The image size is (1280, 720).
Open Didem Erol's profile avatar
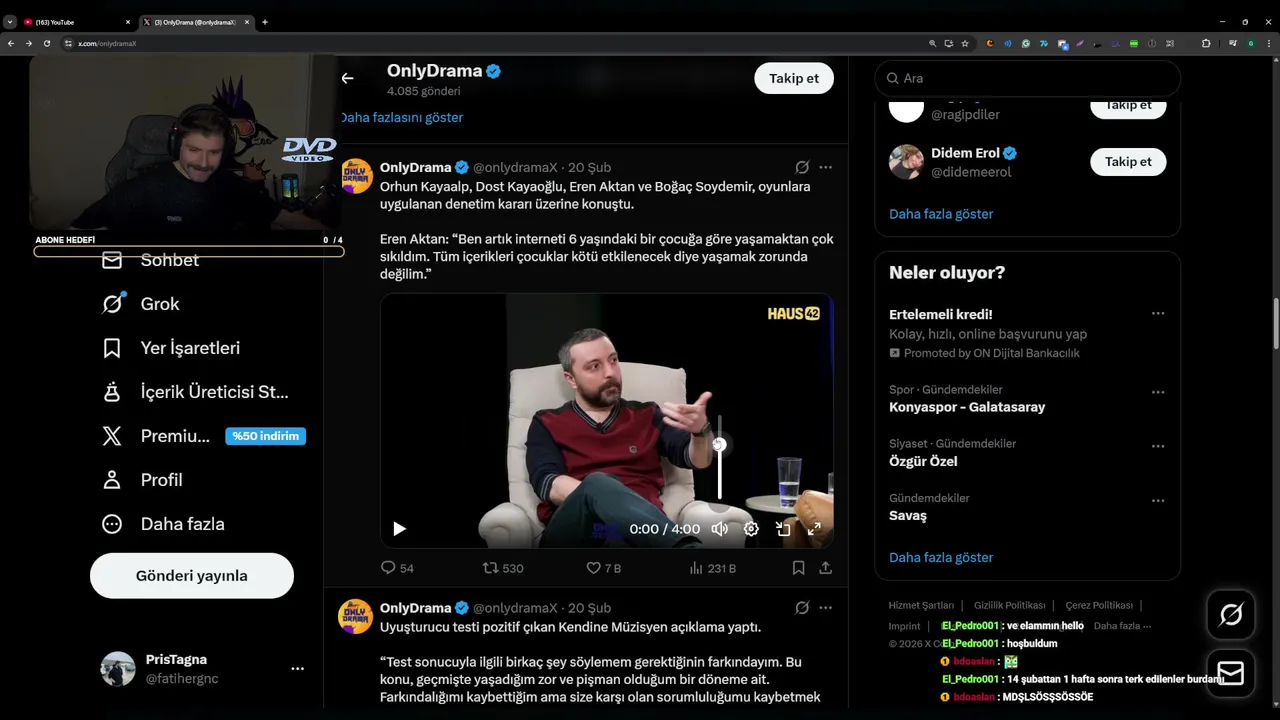(906, 162)
